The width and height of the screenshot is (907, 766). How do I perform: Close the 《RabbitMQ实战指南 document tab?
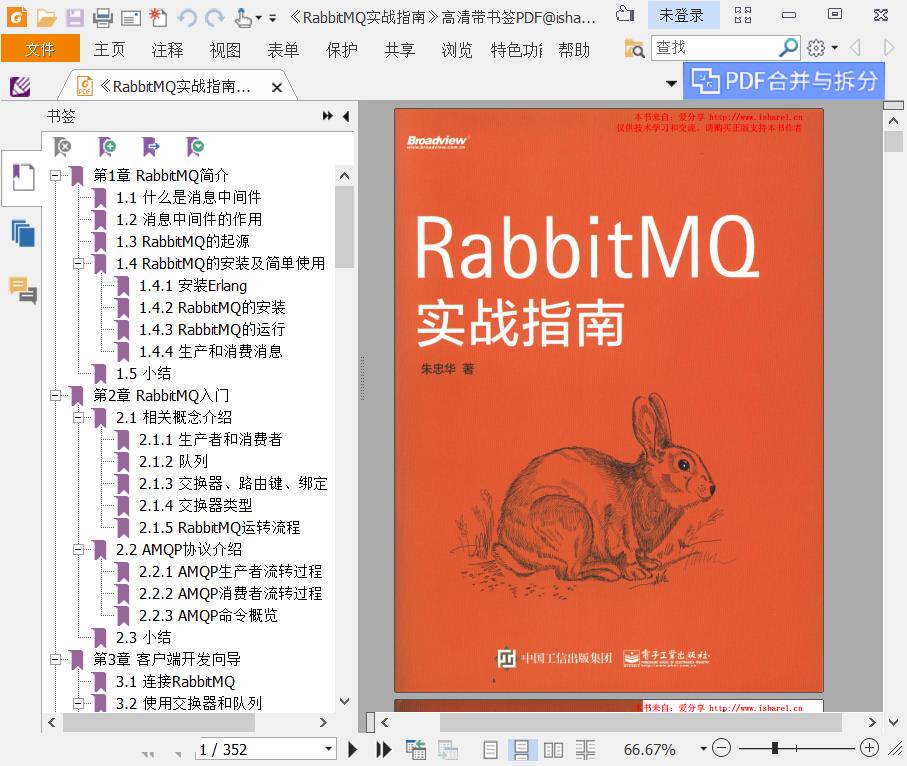277,87
